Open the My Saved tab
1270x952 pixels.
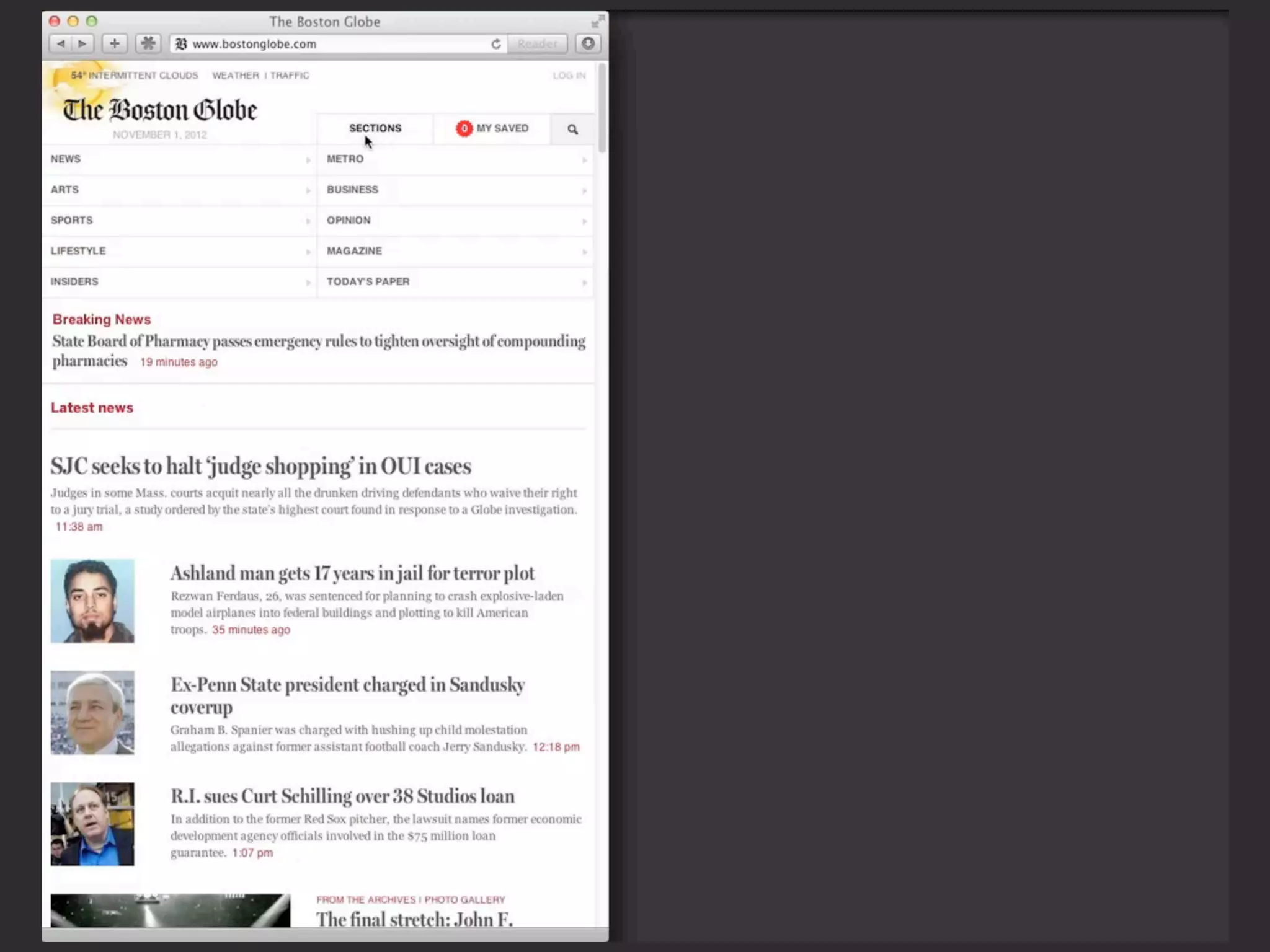pos(492,128)
